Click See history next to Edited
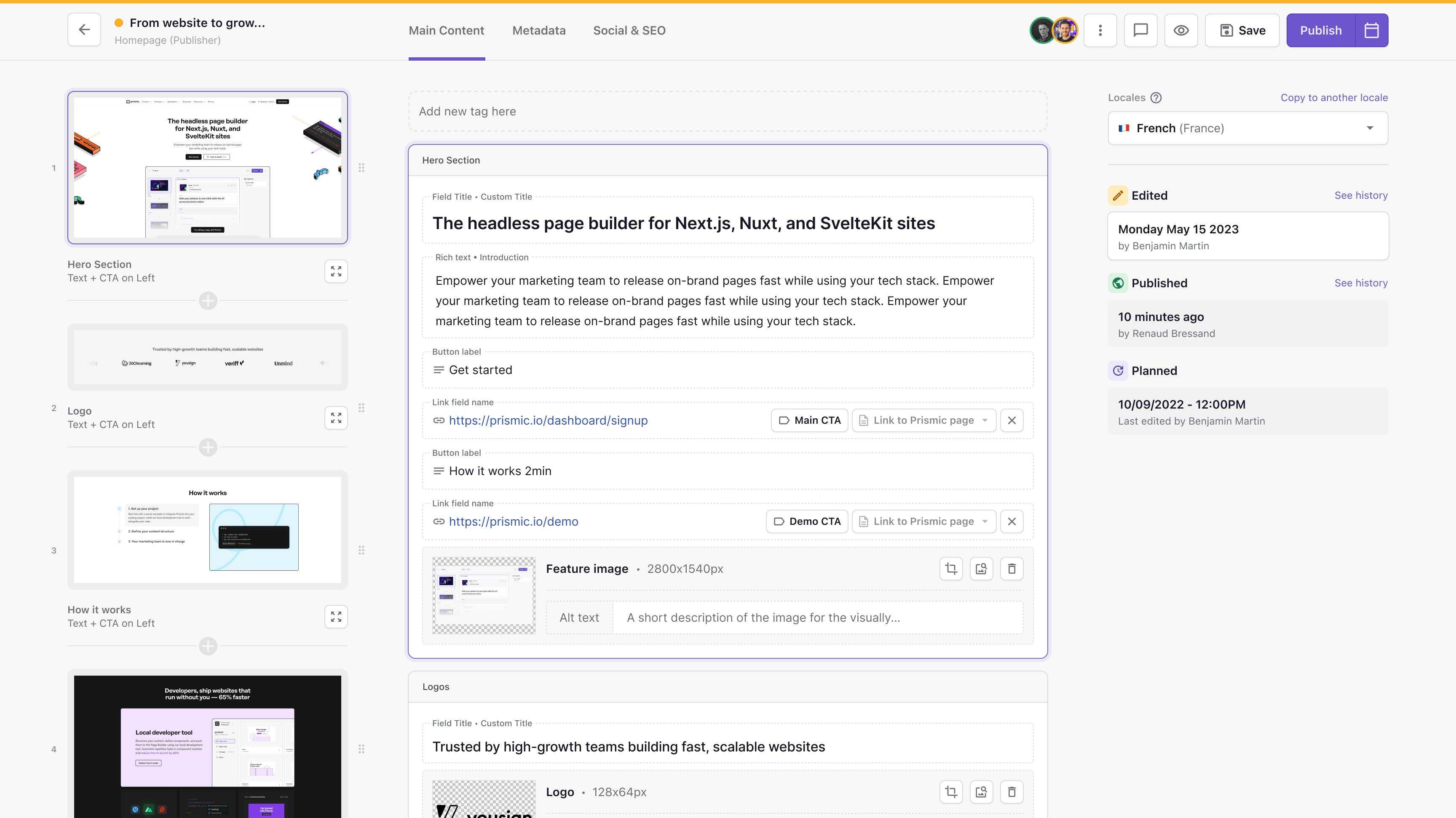 pyautogui.click(x=1360, y=195)
